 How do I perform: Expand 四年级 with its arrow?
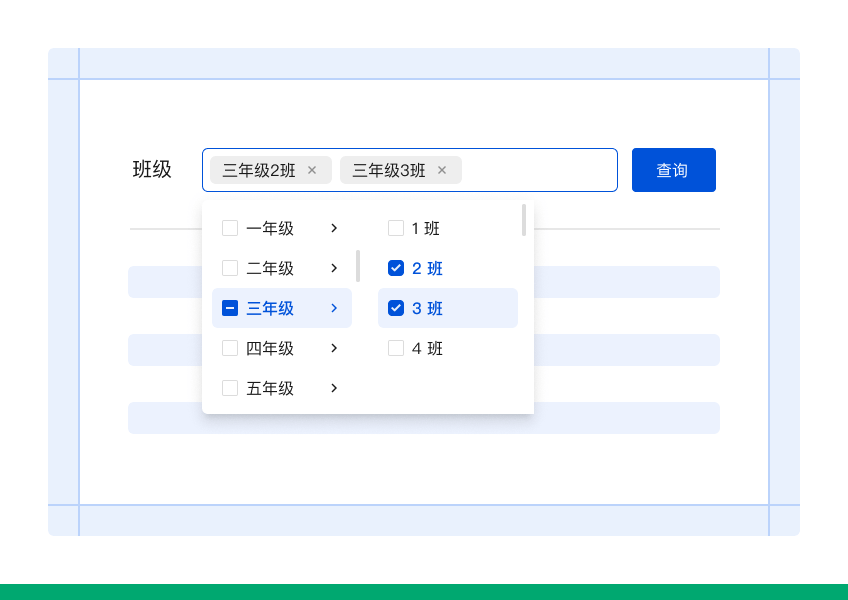click(334, 348)
